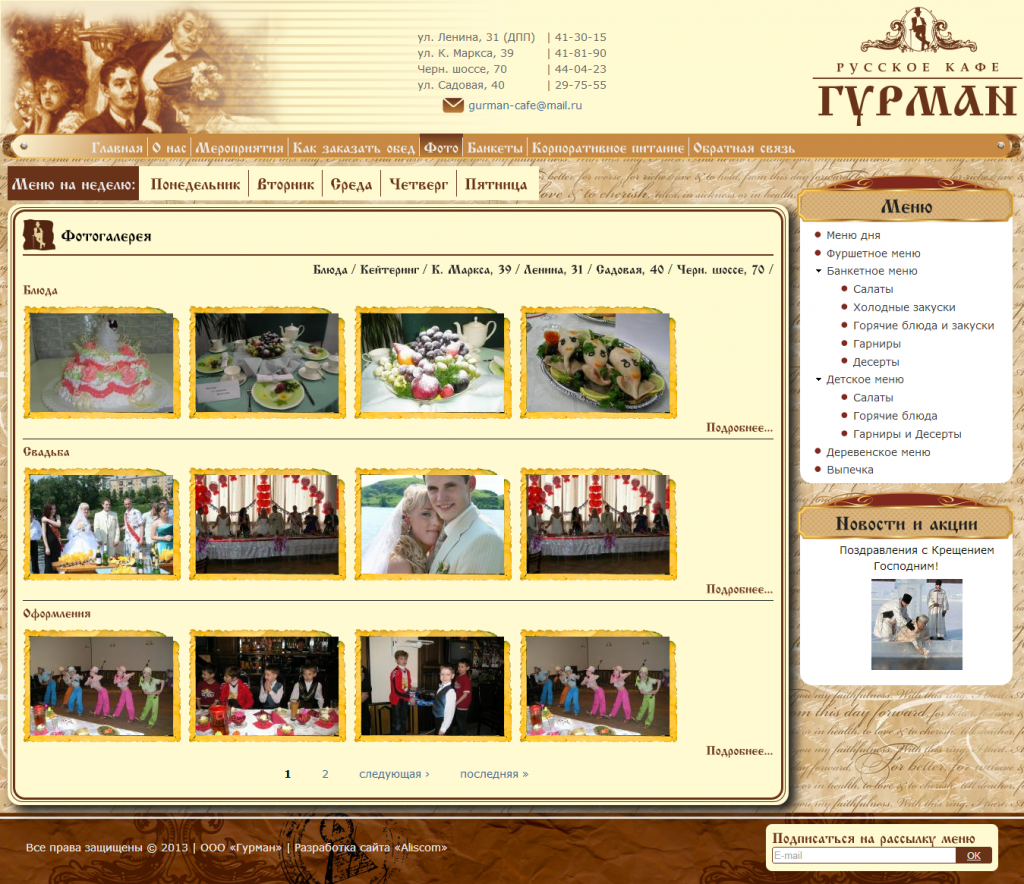Open Банкеты navigation menu item

click(495, 148)
